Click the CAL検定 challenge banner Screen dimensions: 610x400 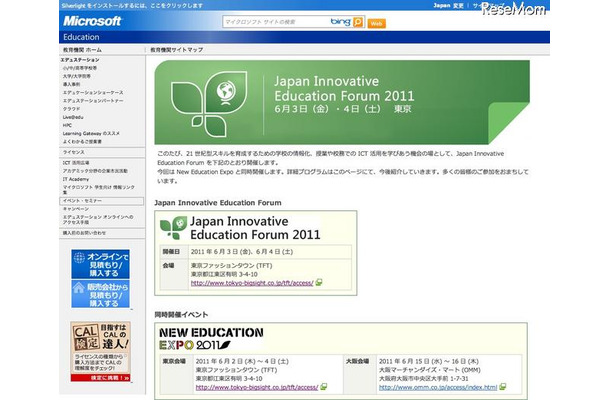click(100, 351)
